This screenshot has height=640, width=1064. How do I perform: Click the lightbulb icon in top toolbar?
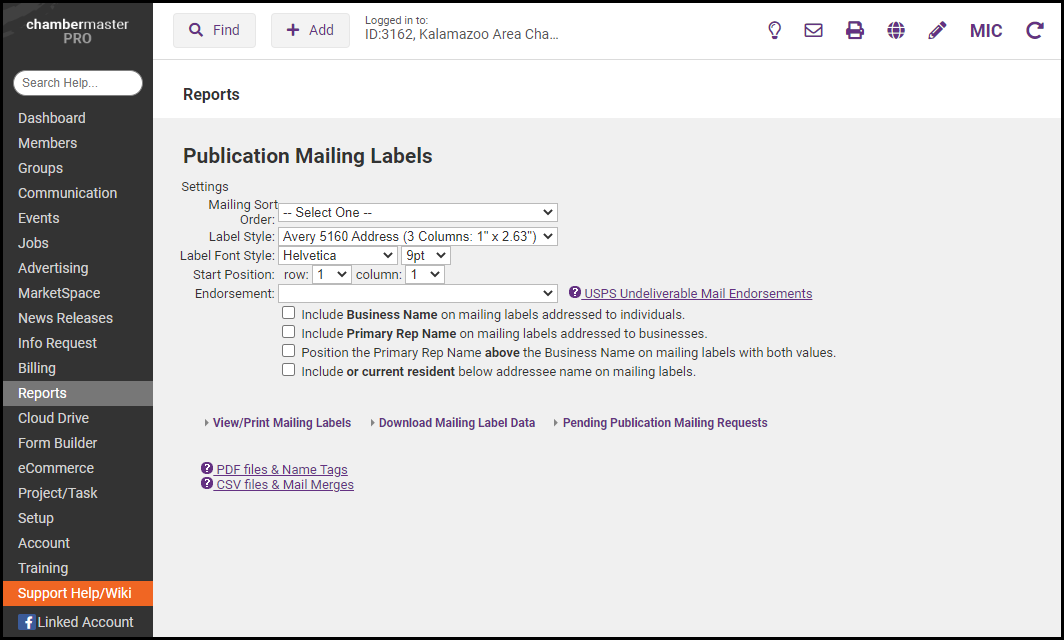coord(774,30)
